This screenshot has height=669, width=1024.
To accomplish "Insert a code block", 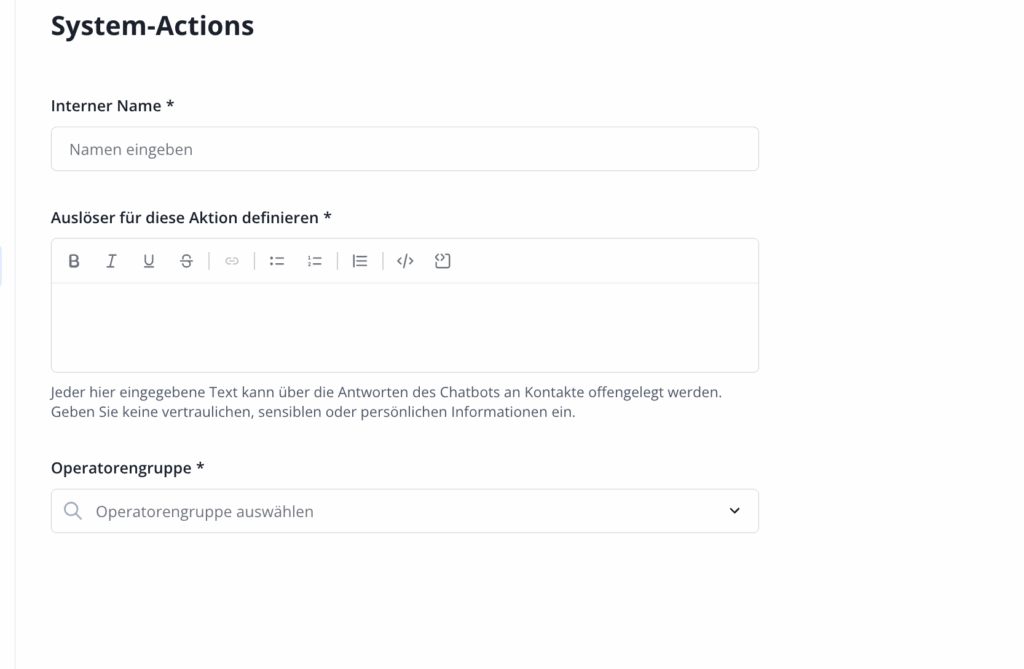I will 443,261.
